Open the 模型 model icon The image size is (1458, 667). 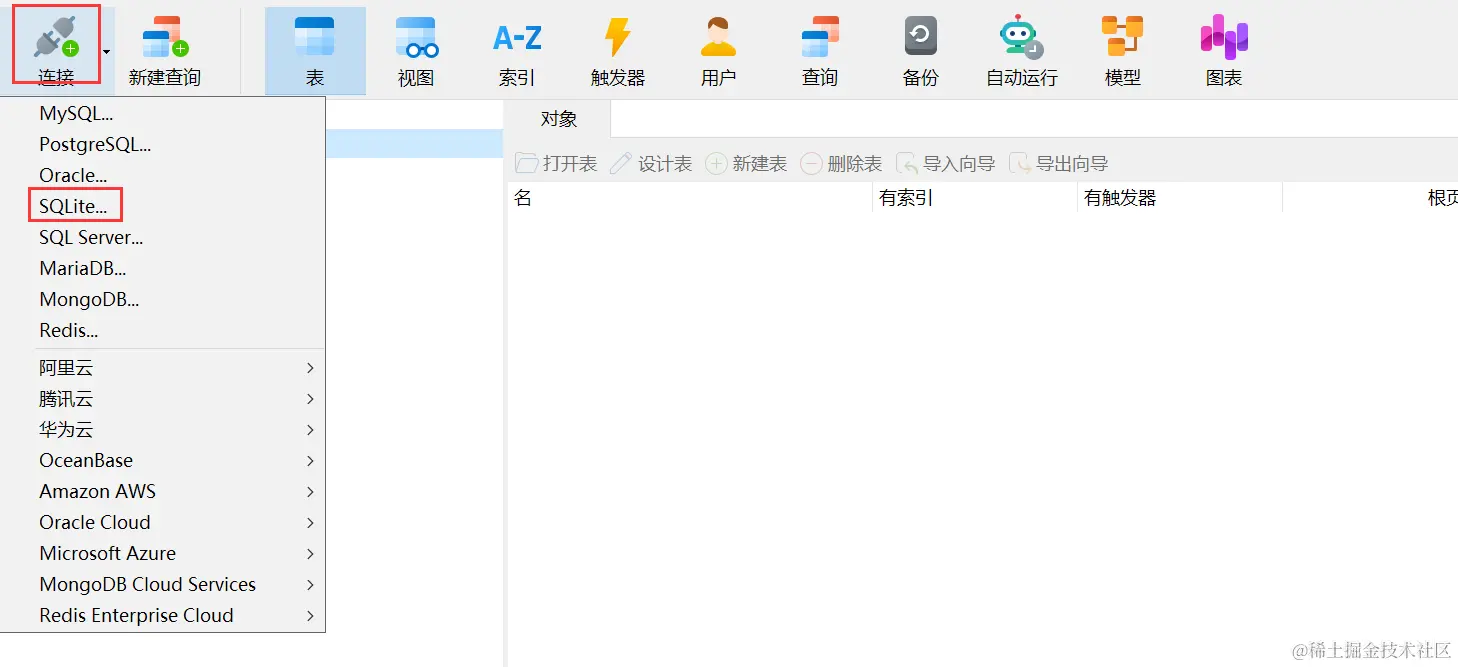[1122, 38]
